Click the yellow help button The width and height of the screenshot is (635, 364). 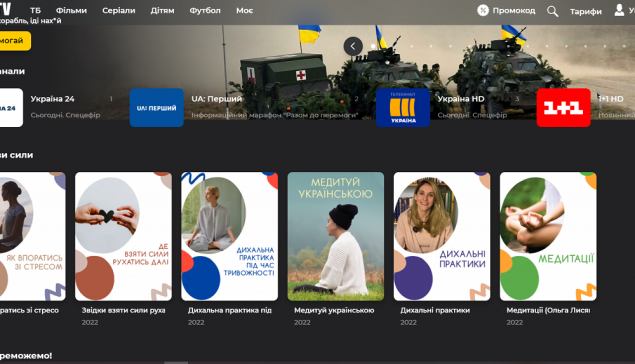click(13, 40)
